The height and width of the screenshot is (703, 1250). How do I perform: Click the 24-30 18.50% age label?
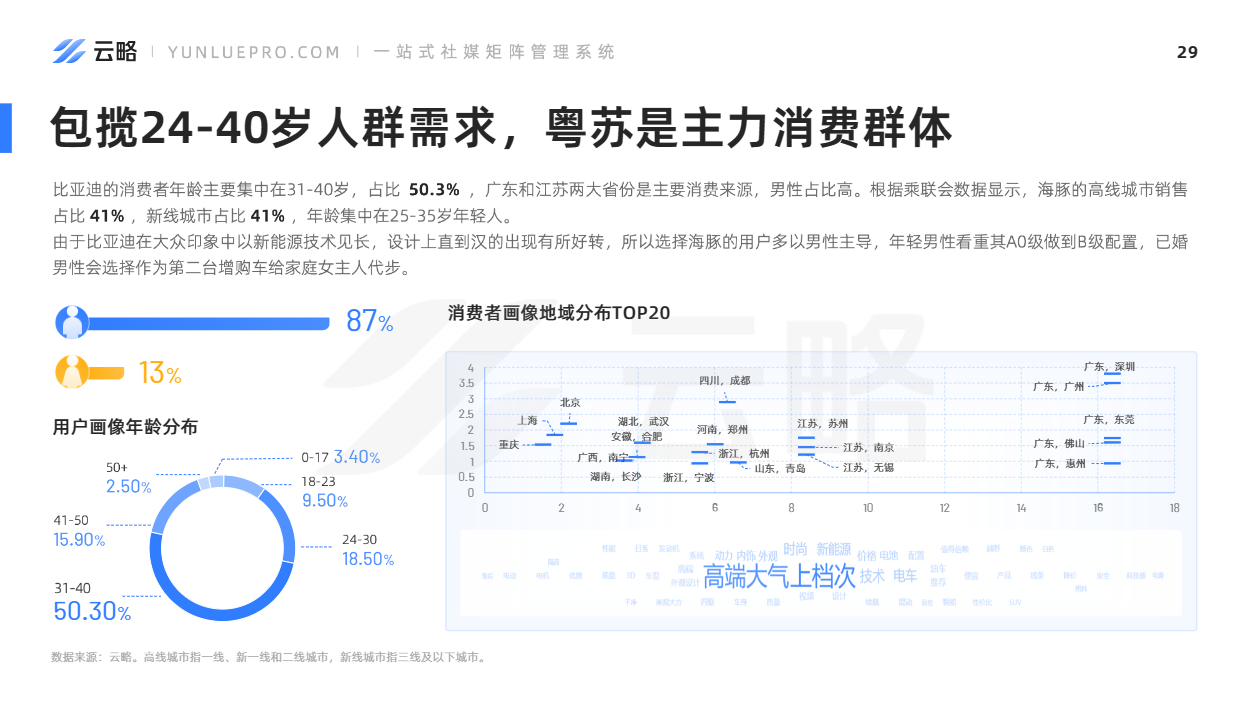tap(368, 550)
